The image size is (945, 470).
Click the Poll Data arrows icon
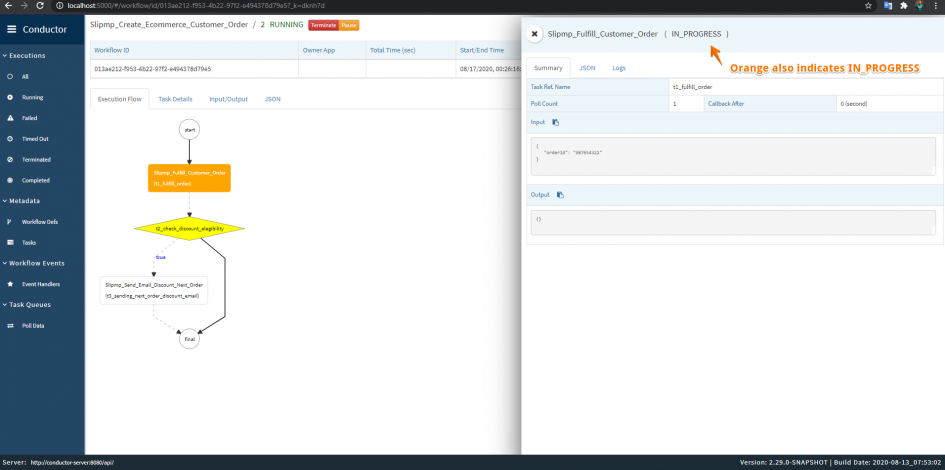(10, 325)
